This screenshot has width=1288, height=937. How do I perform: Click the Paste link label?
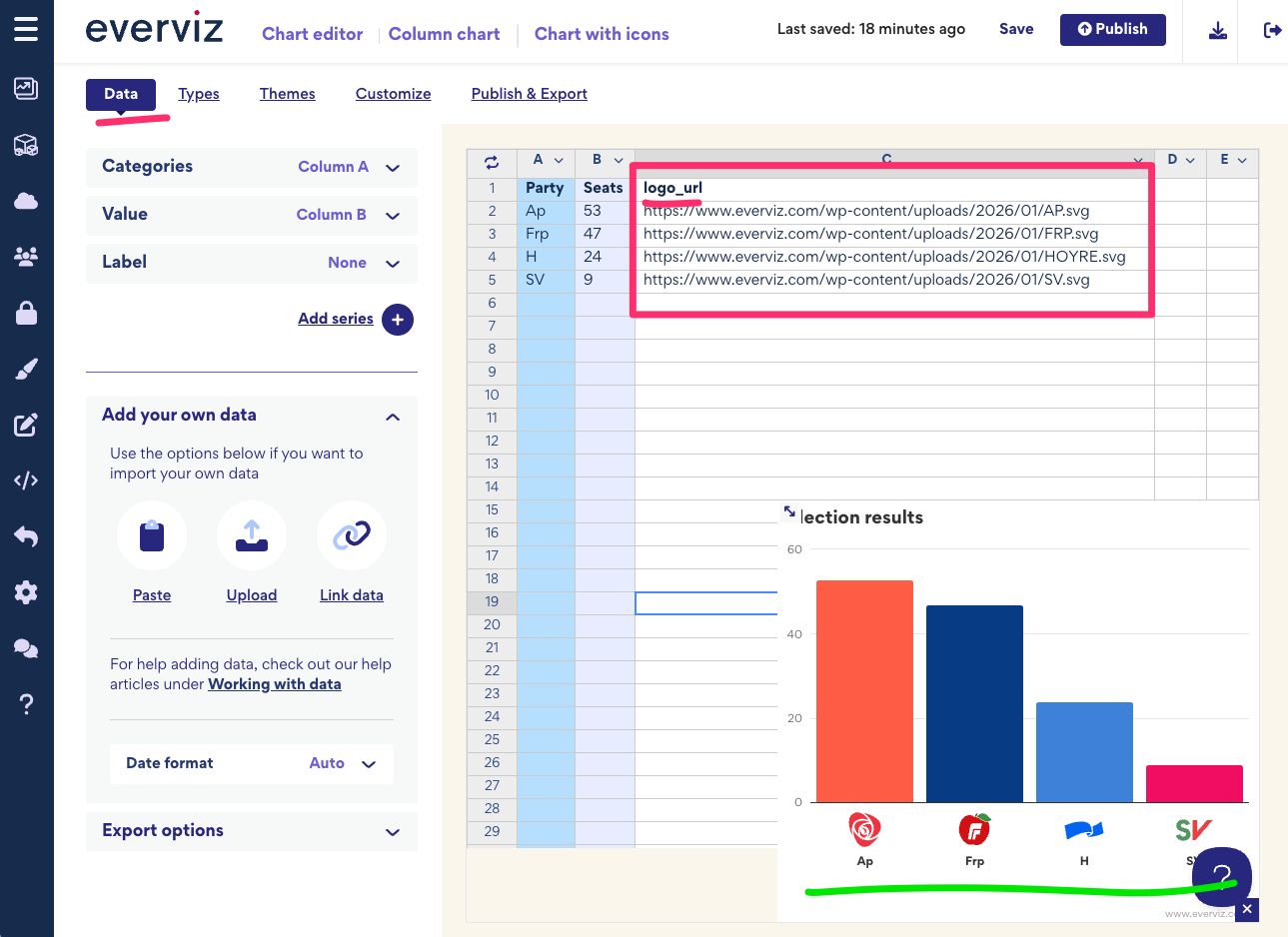coord(152,595)
